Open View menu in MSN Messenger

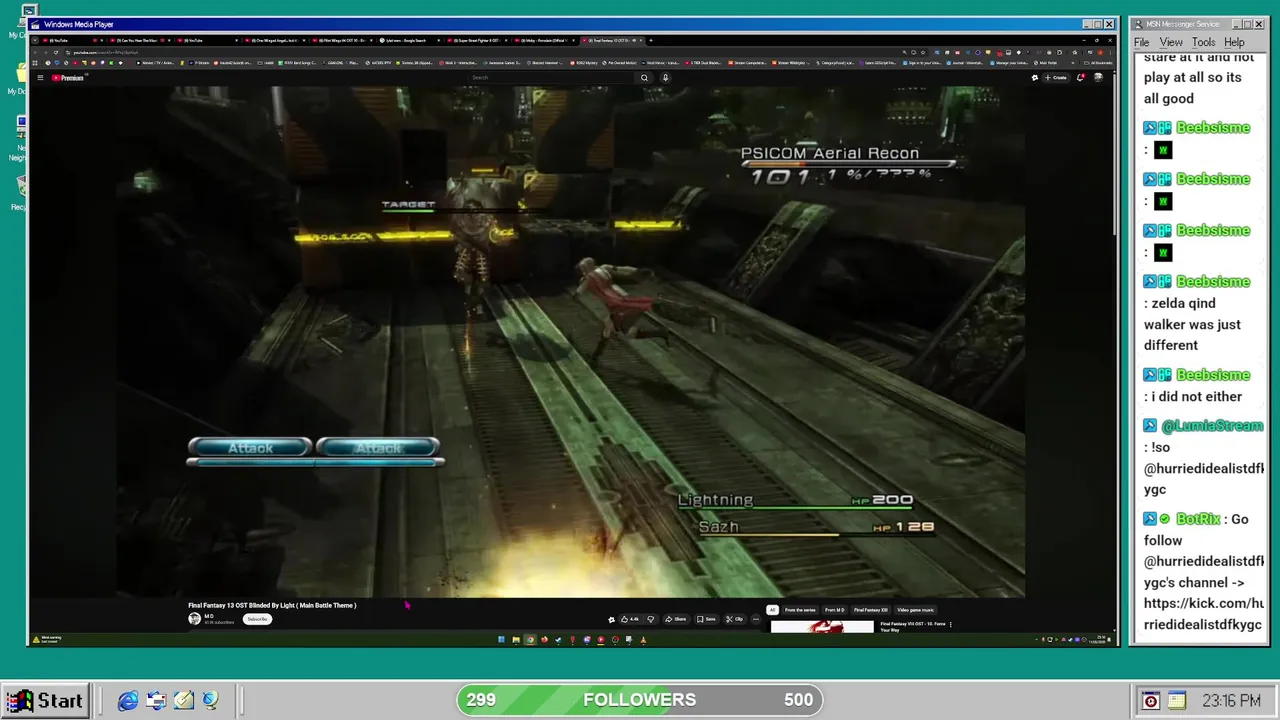click(1171, 42)
